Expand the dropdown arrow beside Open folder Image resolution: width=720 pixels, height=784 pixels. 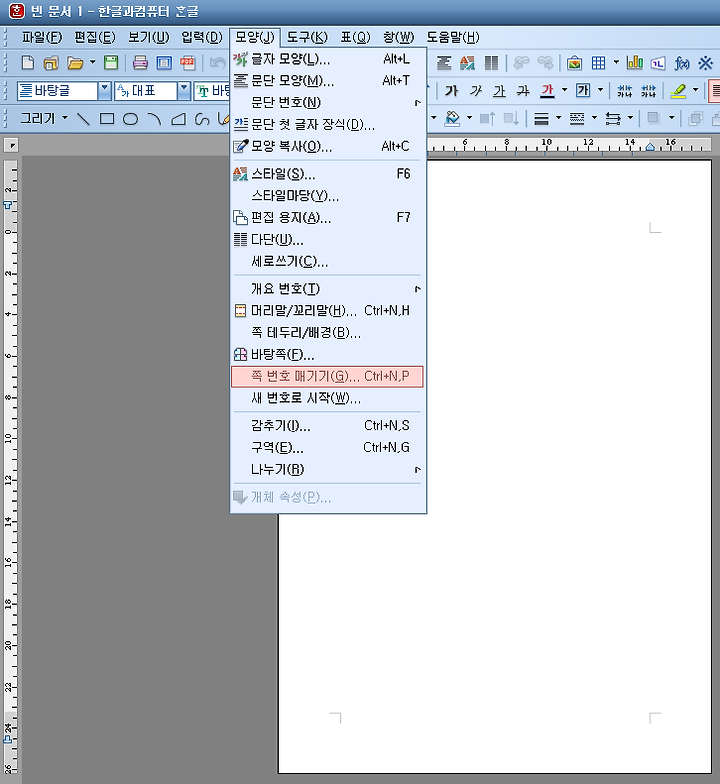click(x=92, y=63)
